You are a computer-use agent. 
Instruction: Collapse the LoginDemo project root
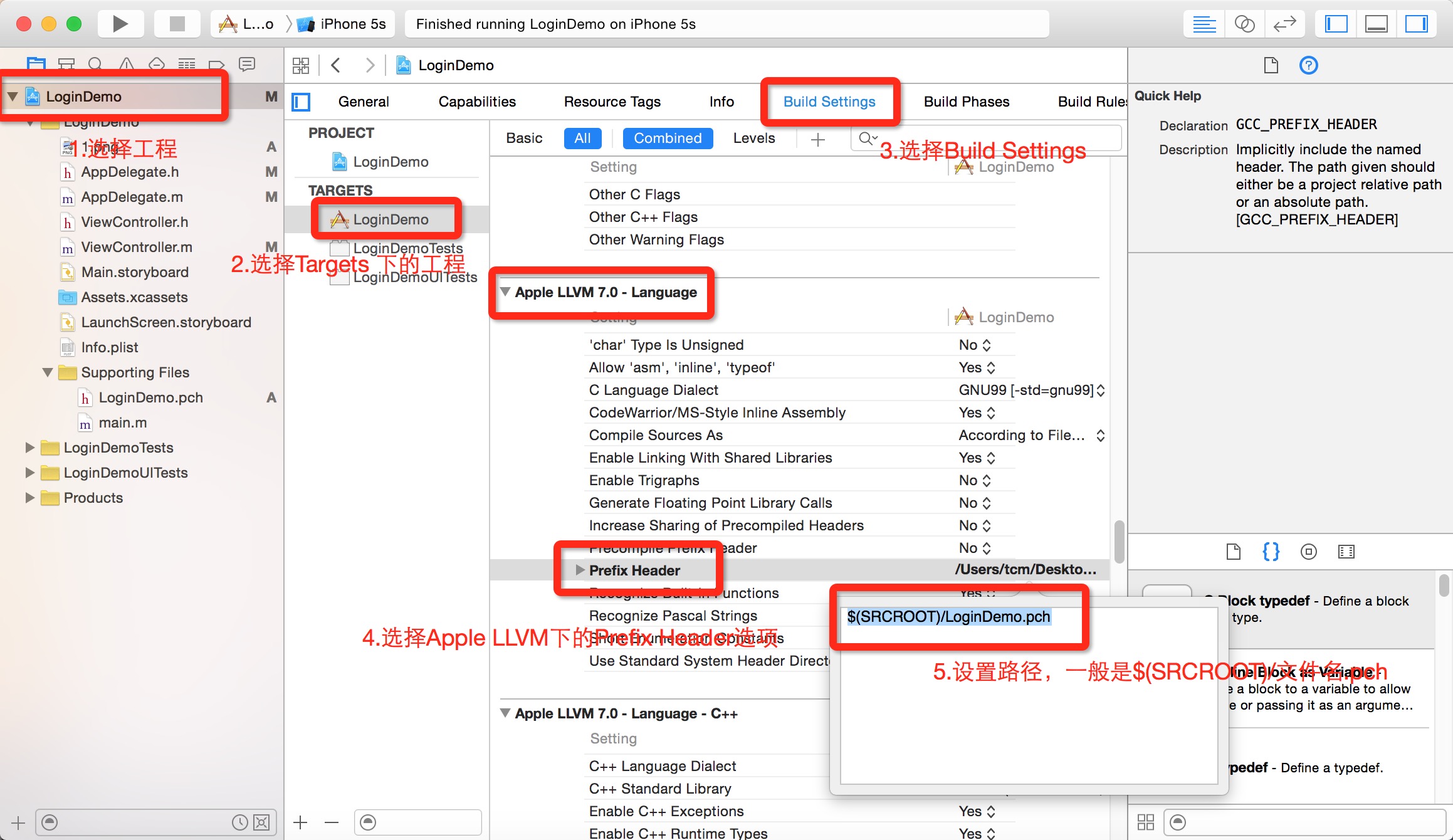coord(13,97)
